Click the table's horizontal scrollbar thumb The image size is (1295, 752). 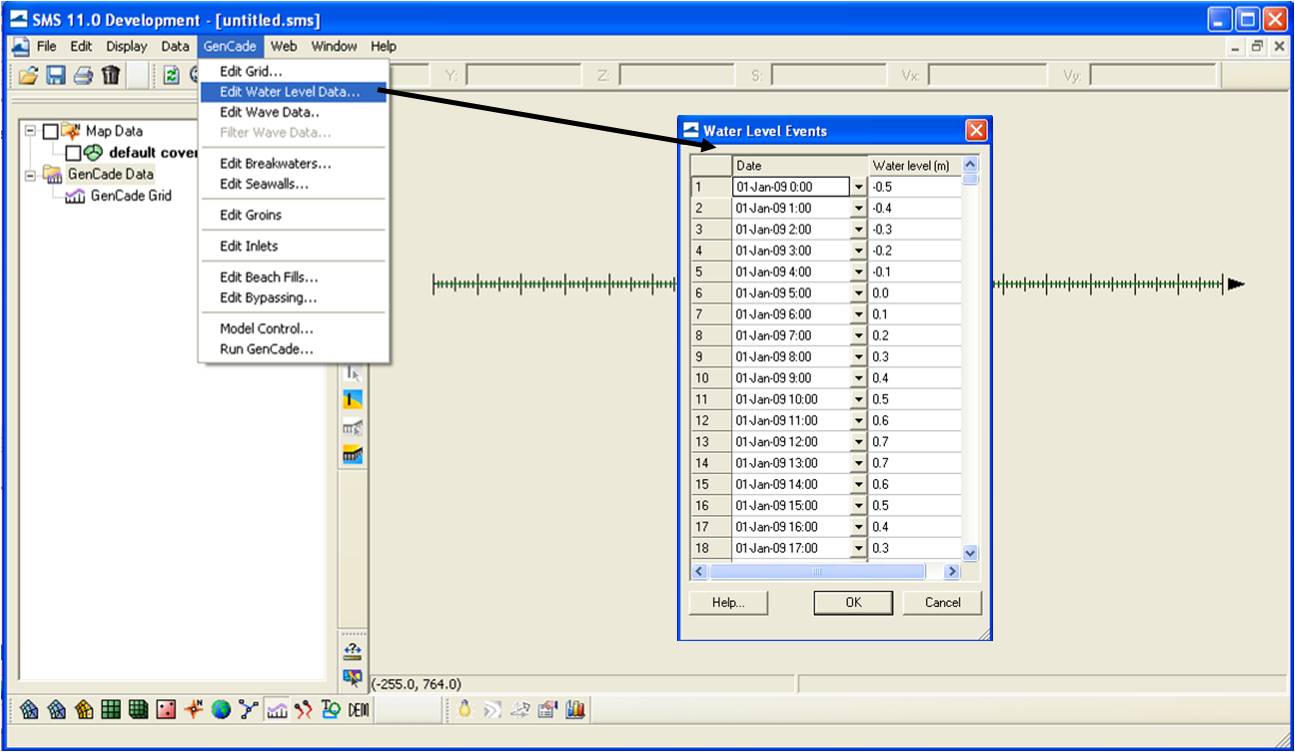coord(817,571)
